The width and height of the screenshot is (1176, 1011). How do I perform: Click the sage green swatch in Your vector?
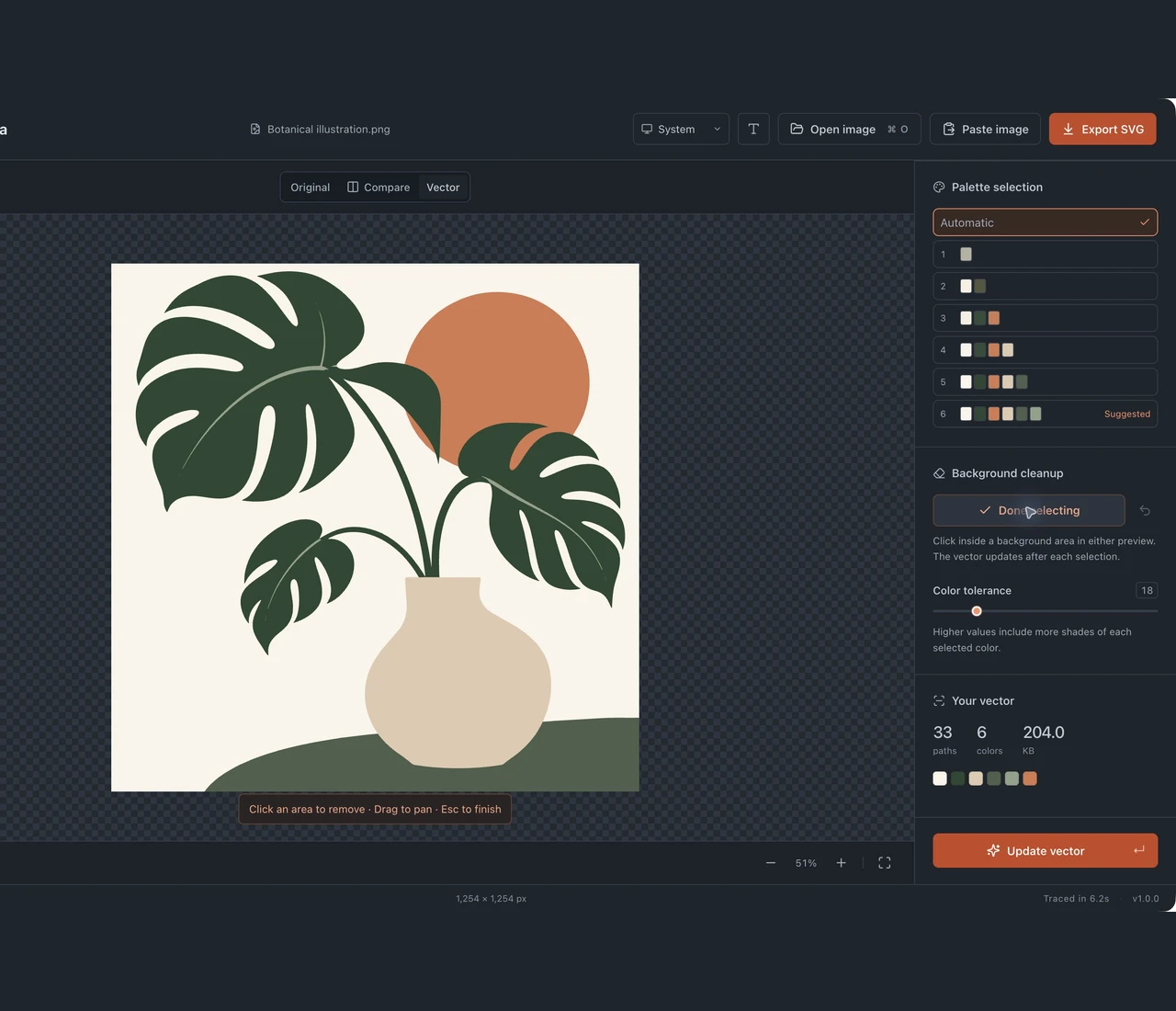click(1012, 778)
